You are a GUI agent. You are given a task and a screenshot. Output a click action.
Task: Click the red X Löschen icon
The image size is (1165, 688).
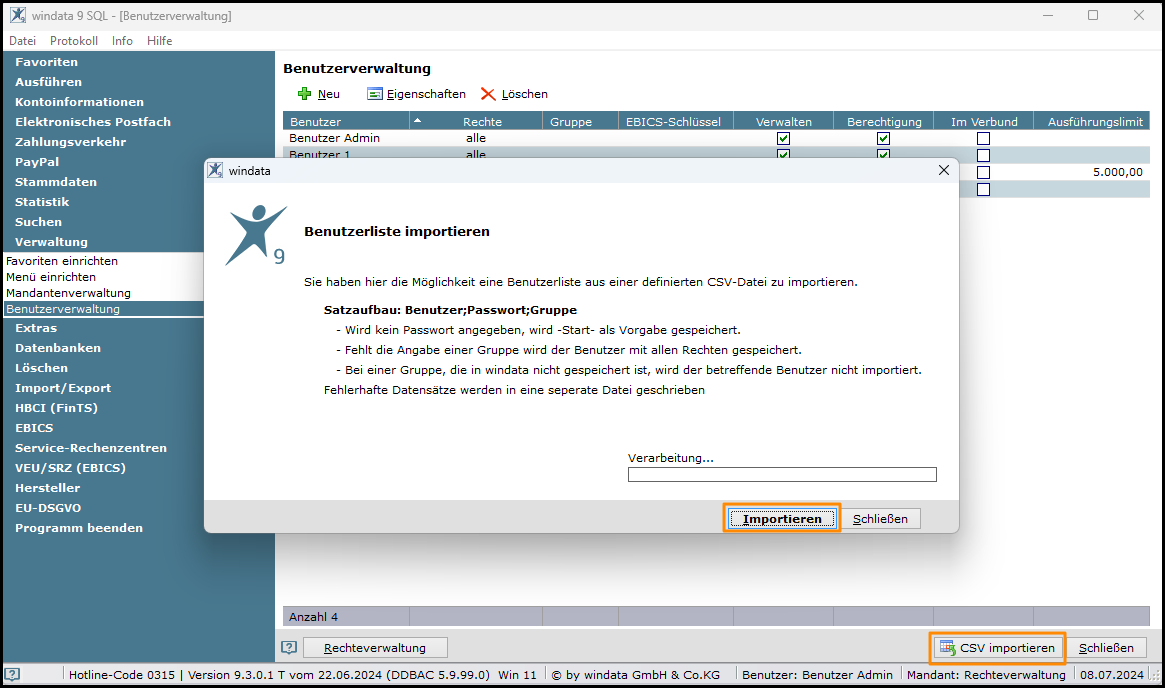(x=487, y=94)
